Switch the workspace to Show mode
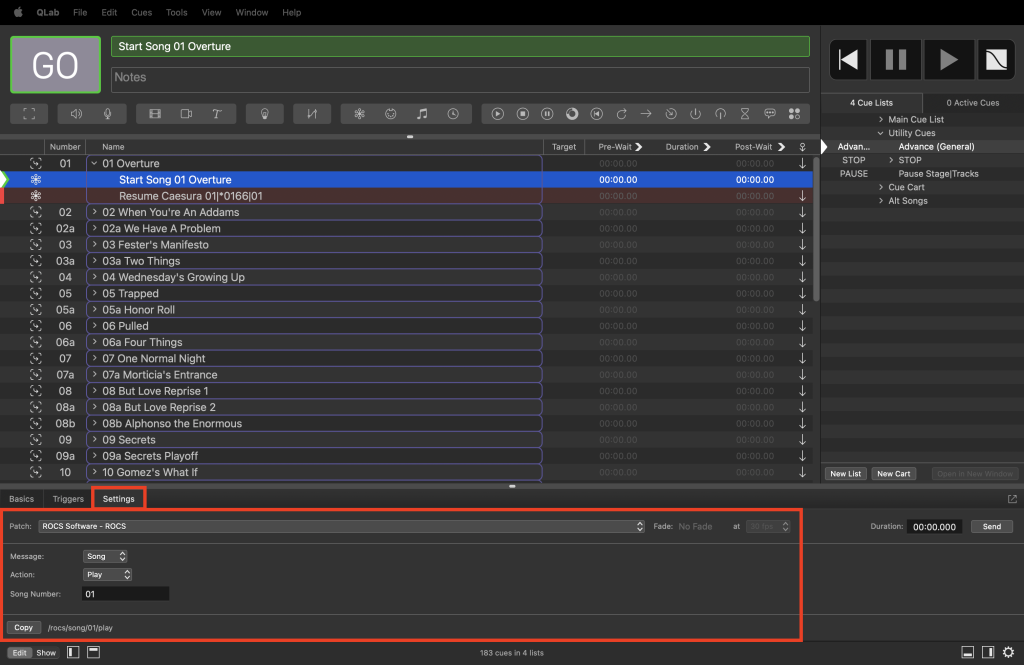Viewport: 1024px width, 665px height. tap(46, 653)
